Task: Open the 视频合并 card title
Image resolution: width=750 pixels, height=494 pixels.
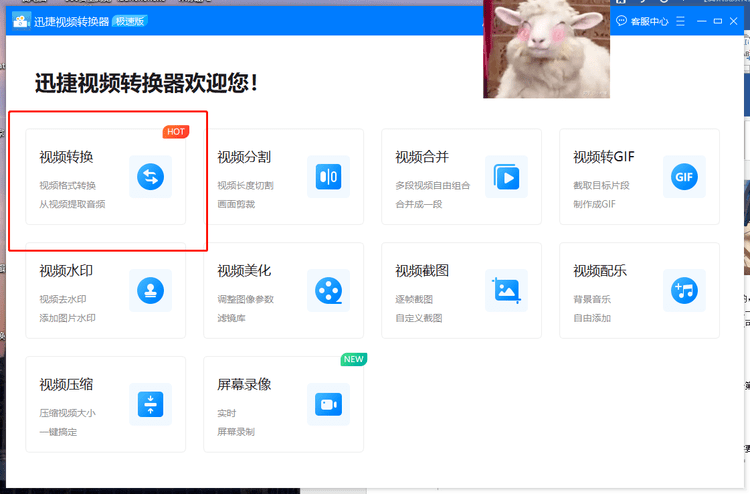Action: pyautogui.click(x=422, y=157)
